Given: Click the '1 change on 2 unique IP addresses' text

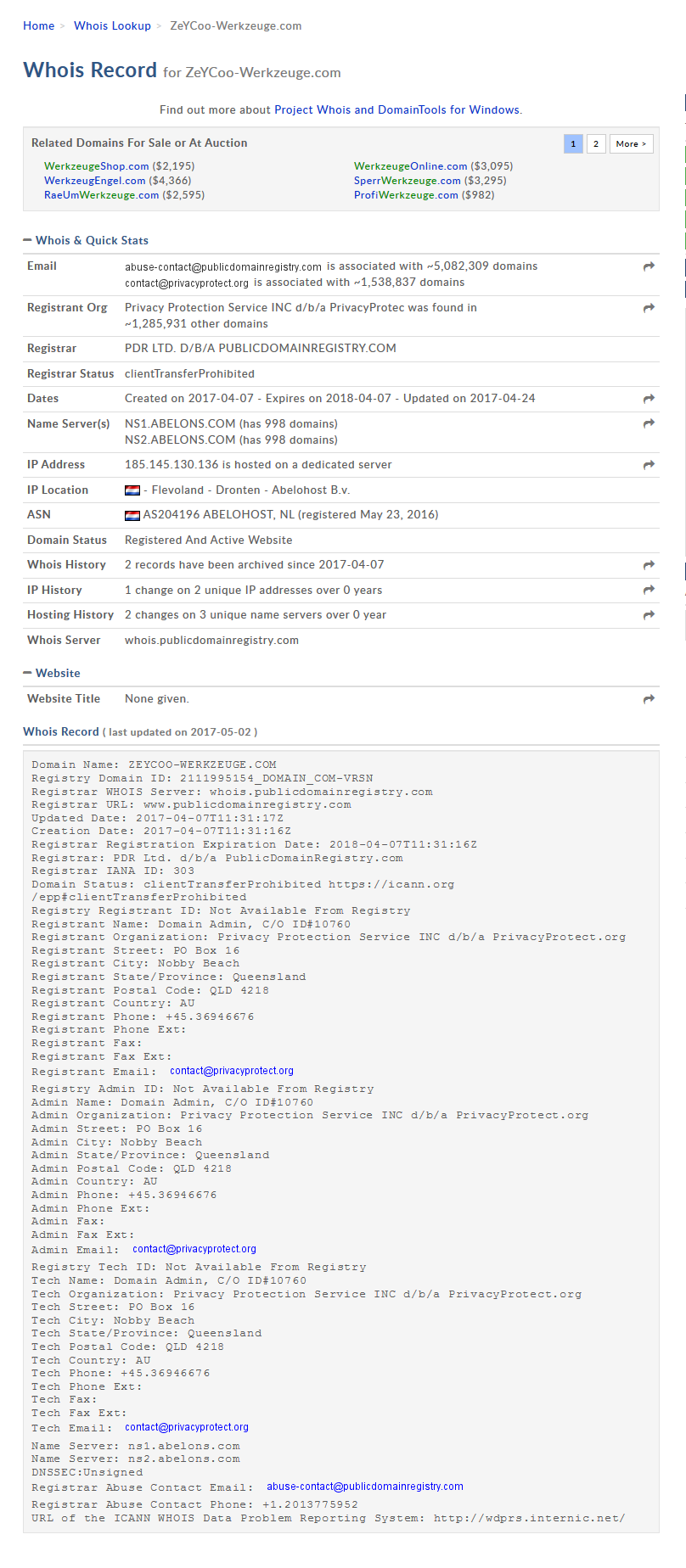Looking at the screenshot, I should pyautogui.click(x=254, y=591).
